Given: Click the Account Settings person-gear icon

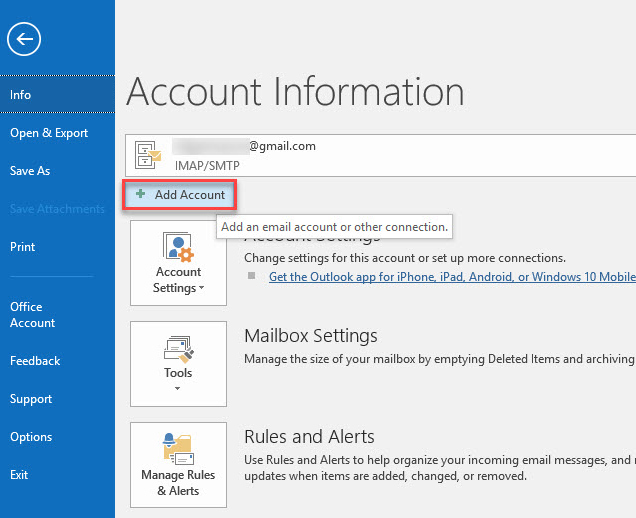Looking at the screenshot, I should point(178,246).
